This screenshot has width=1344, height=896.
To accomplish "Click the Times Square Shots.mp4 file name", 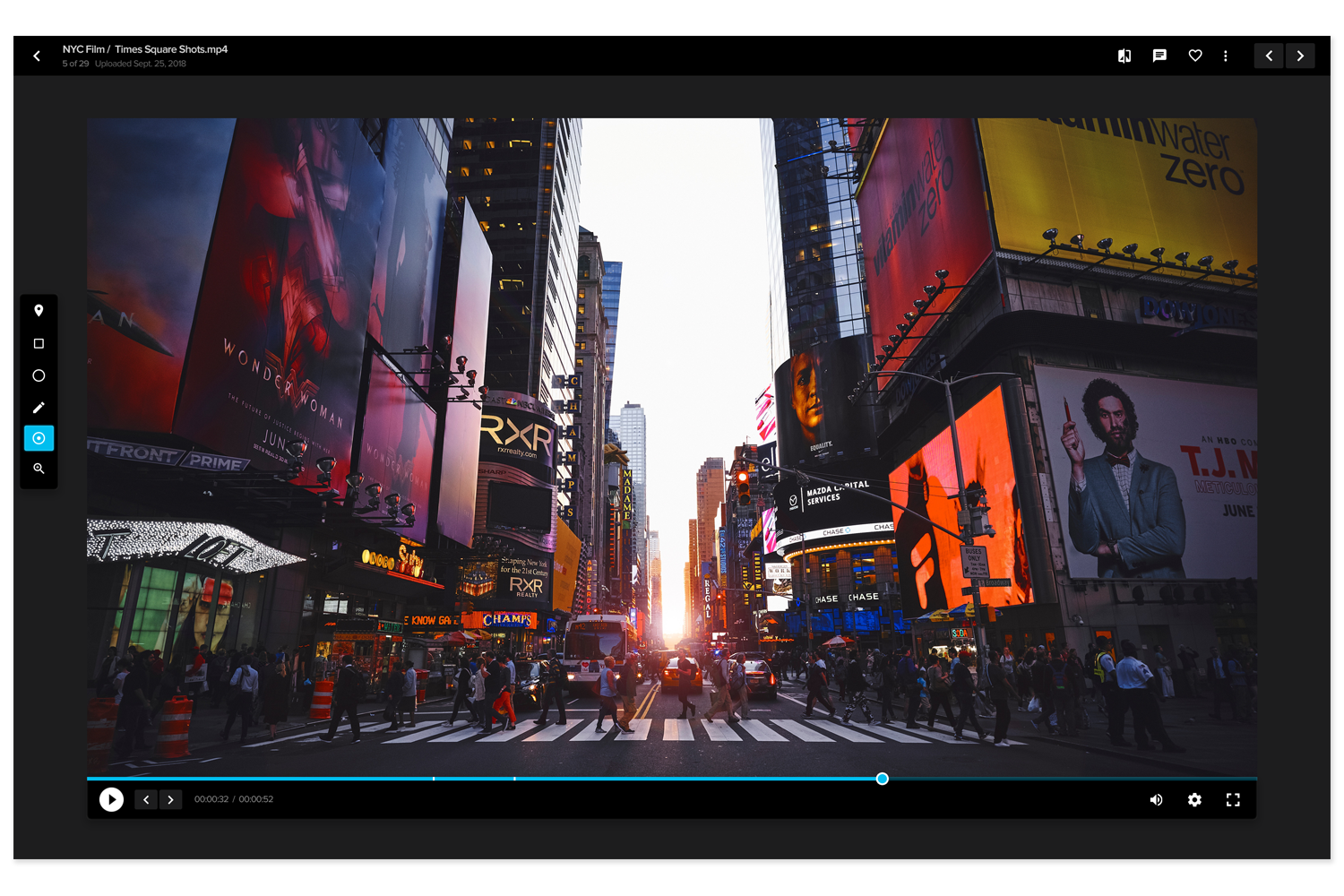I will 171,49.
